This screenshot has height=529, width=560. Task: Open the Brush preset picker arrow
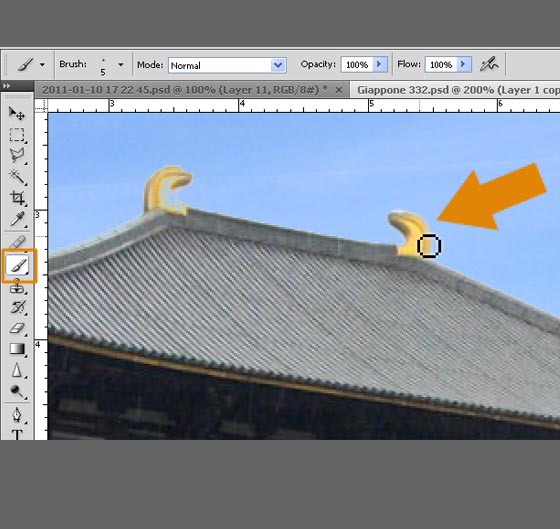coord(121,65)
